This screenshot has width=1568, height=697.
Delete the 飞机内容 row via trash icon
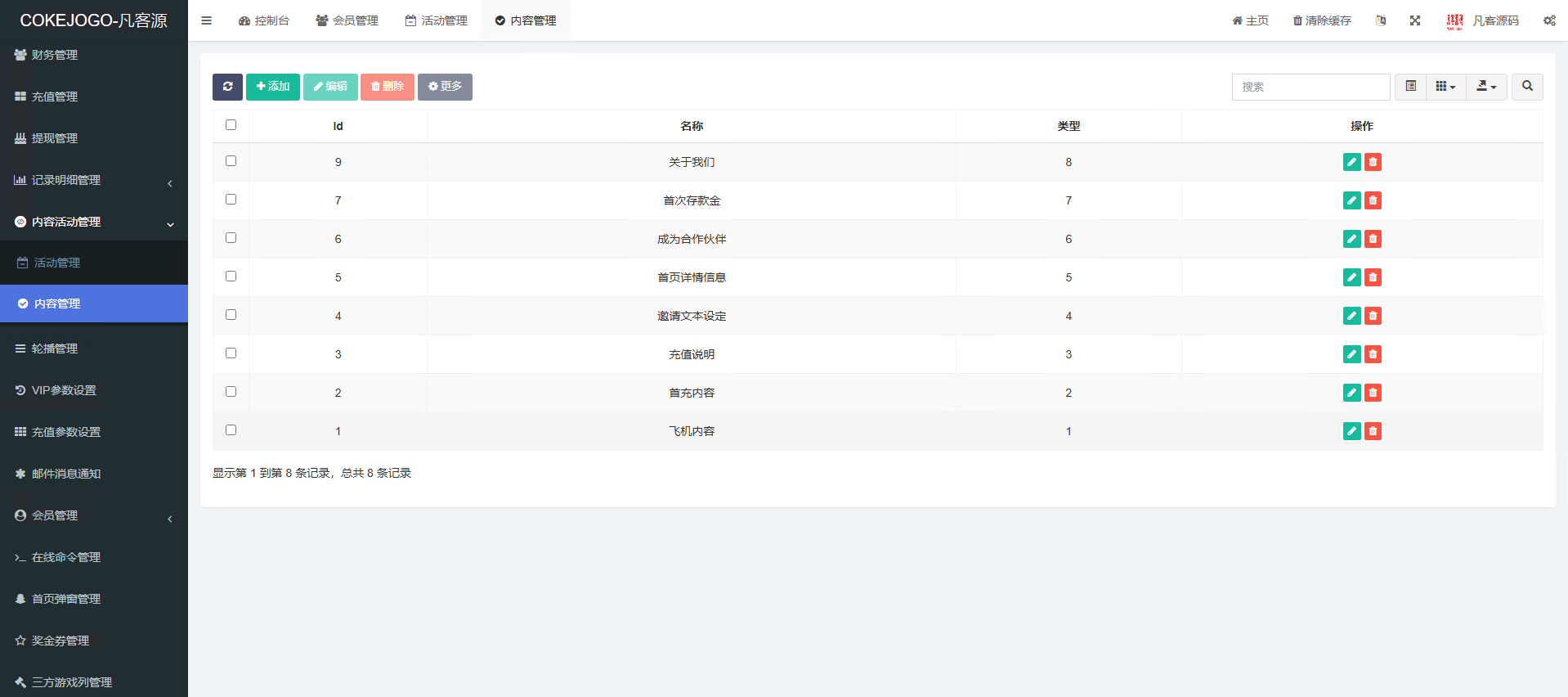click(x=1373, y=431)
